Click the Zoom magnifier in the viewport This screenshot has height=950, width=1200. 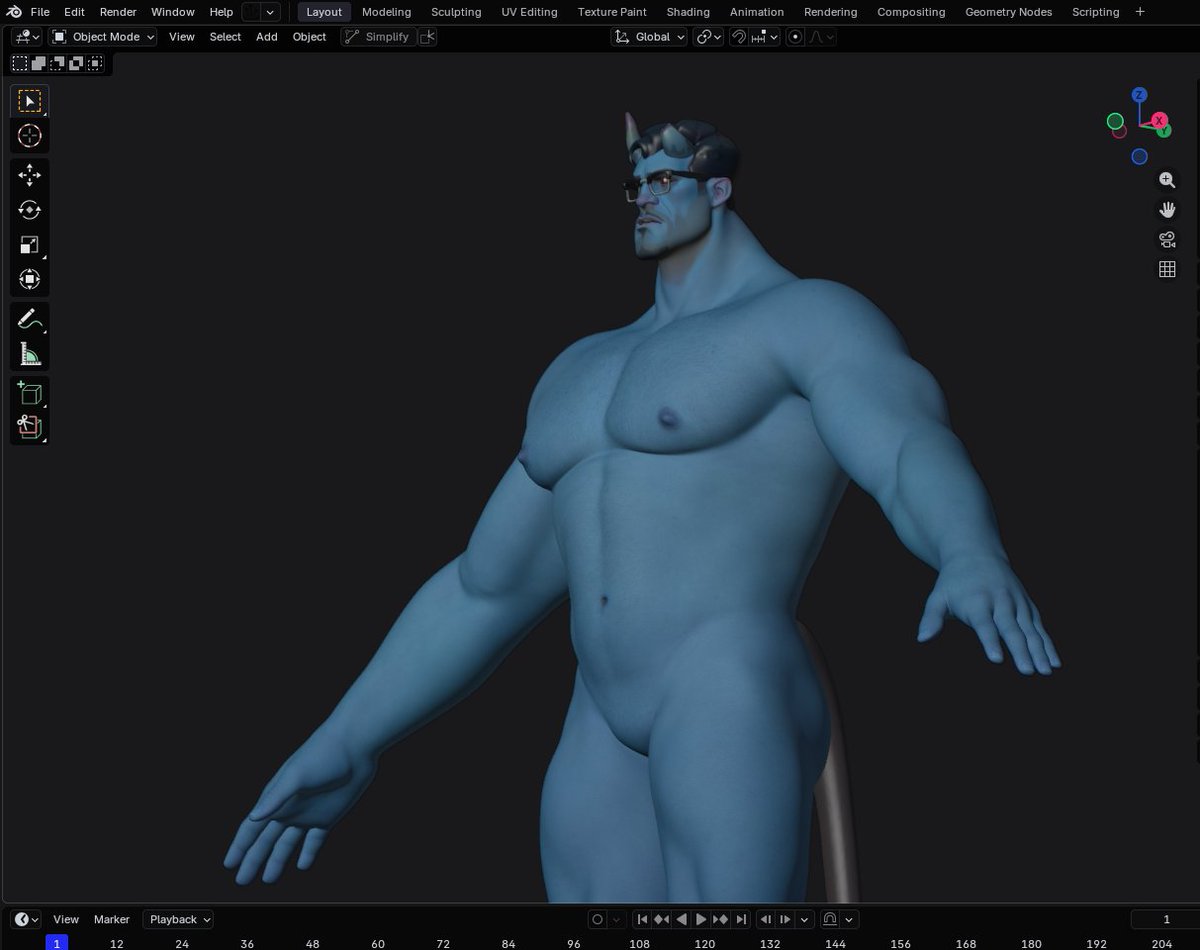[1167, 179]
